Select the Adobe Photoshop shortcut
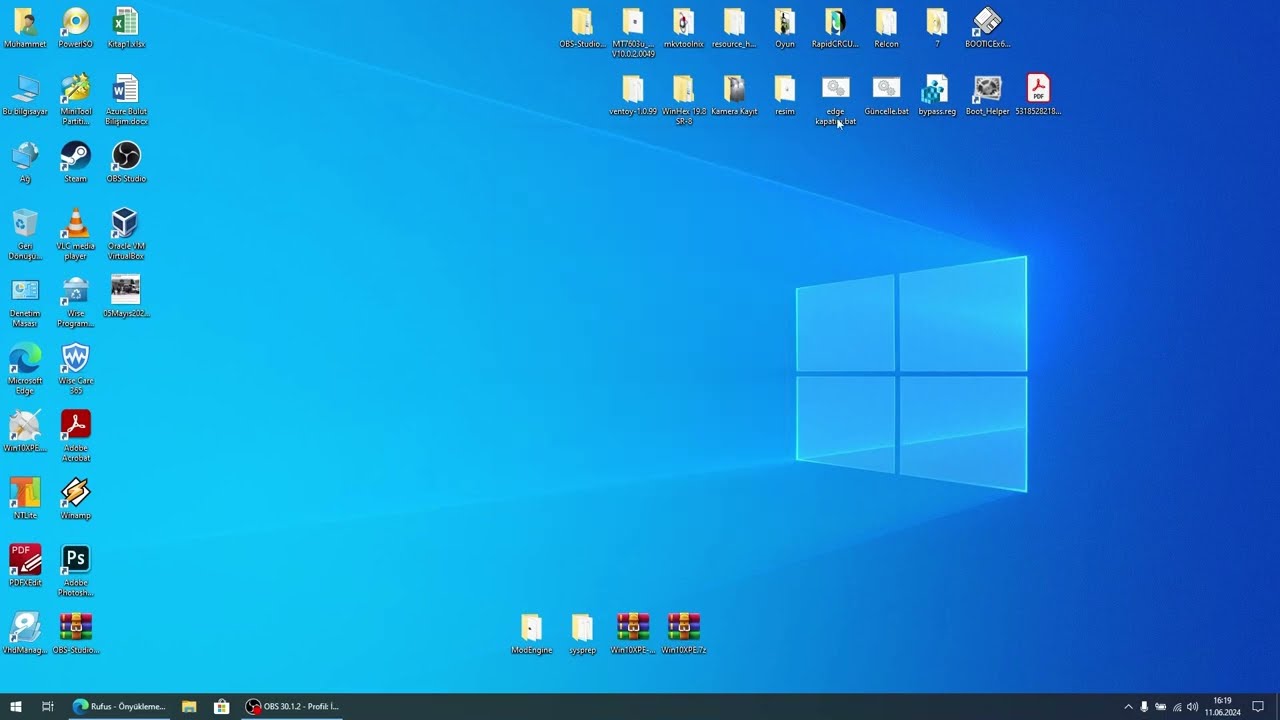 click(x=75, y=570)
